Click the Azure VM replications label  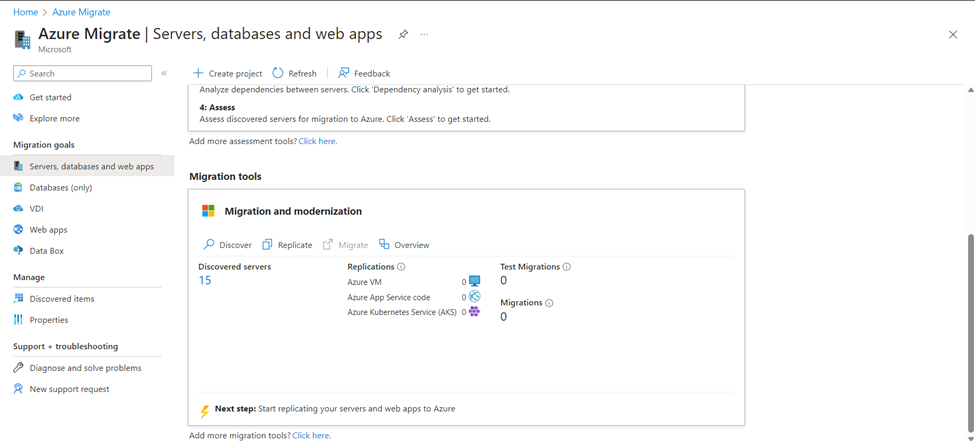pos(365,282)
